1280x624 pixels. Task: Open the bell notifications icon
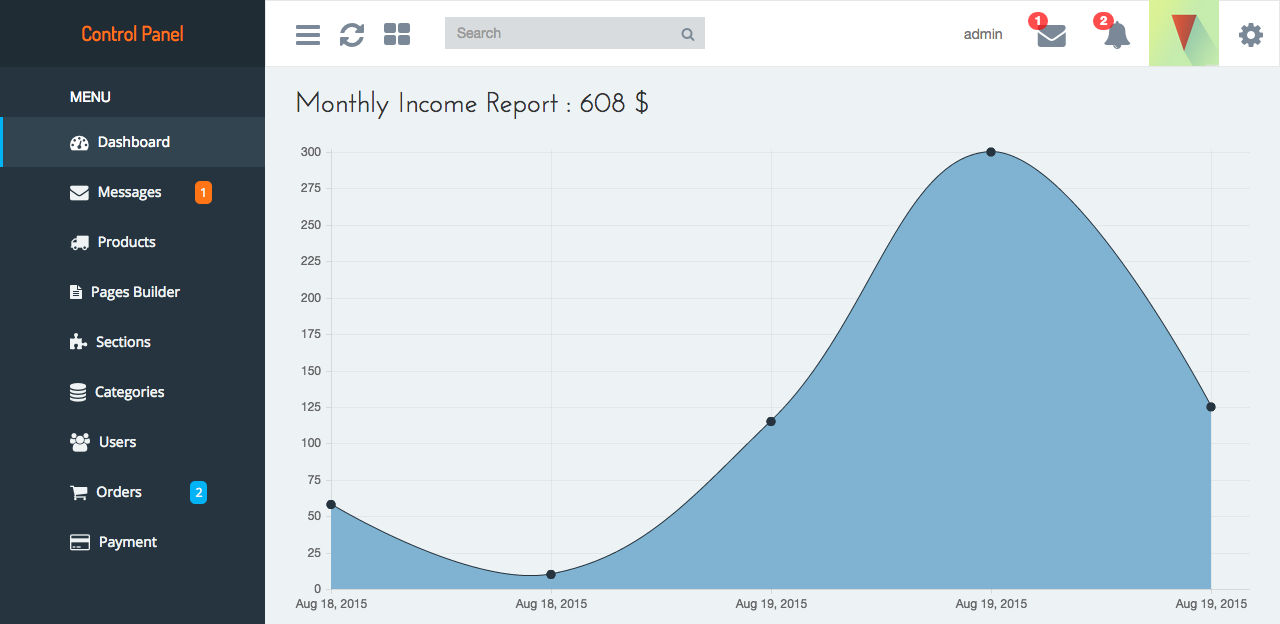pos(1117,36)
